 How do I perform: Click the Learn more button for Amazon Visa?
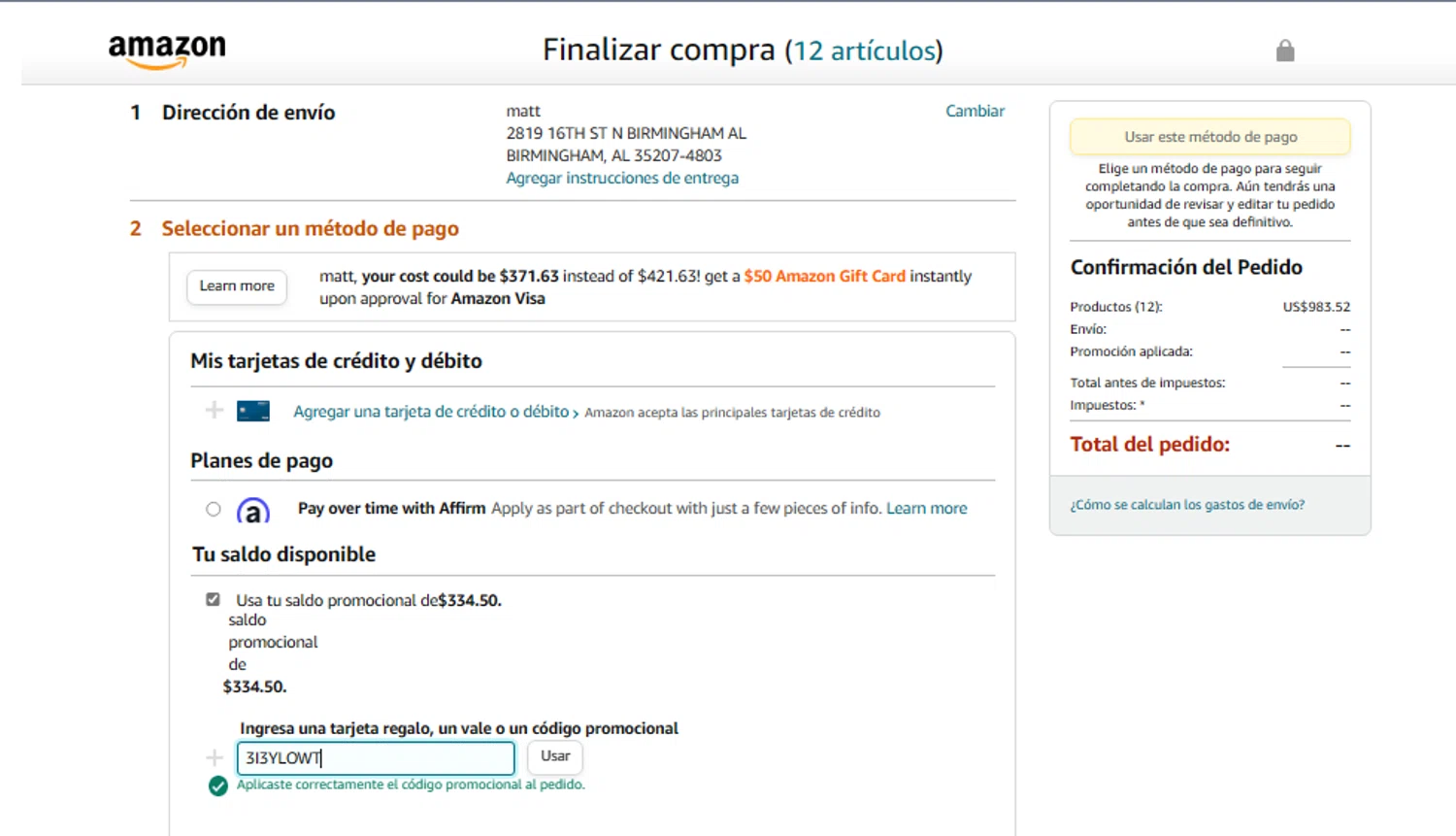[237, 286]
